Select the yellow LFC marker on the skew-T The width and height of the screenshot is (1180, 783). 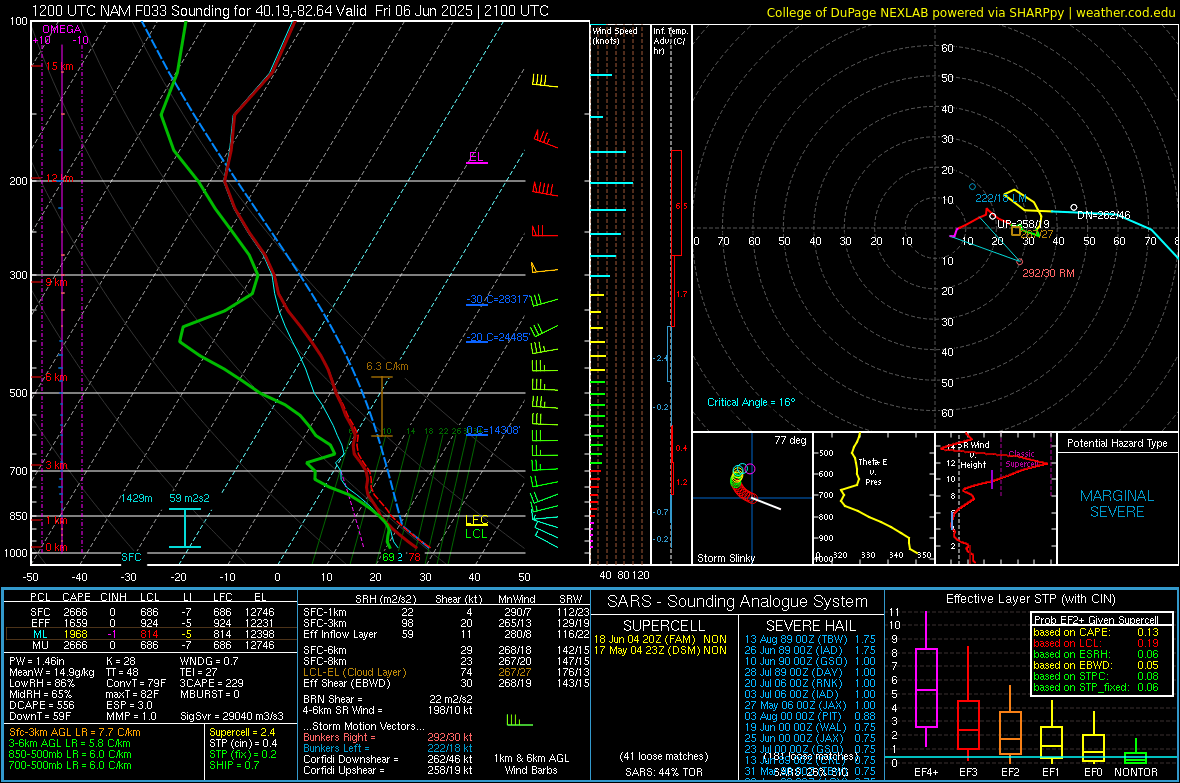476,520
